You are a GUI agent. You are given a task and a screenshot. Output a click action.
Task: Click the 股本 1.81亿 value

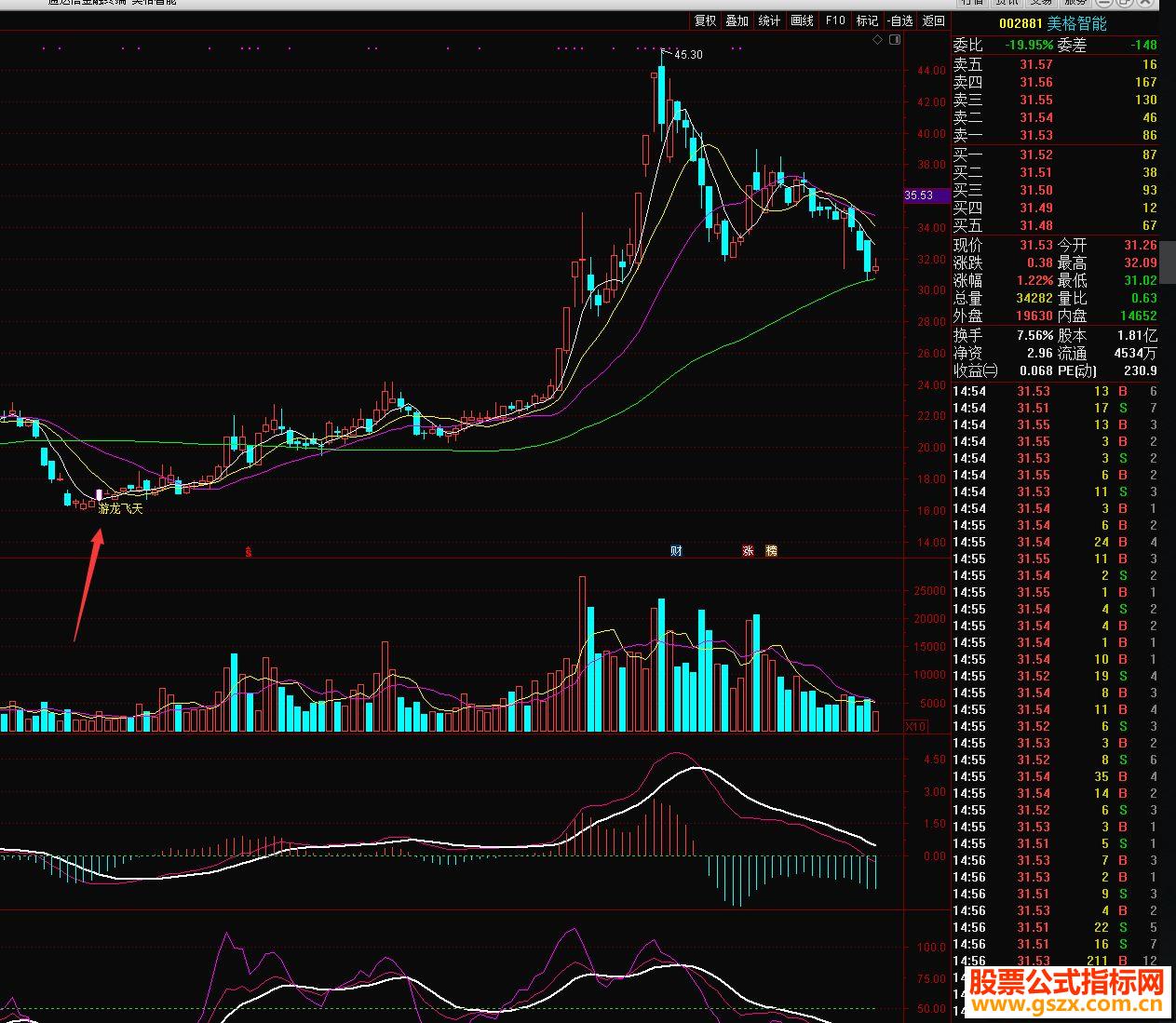(1138, 335)
